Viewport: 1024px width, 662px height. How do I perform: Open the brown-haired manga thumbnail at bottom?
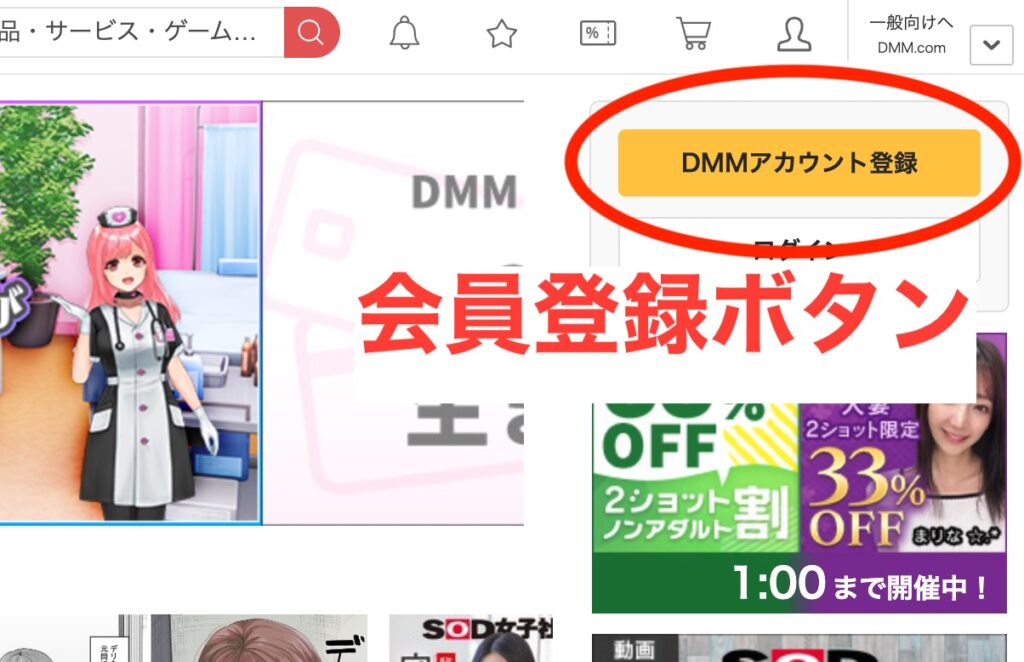(x=259, y=638)
